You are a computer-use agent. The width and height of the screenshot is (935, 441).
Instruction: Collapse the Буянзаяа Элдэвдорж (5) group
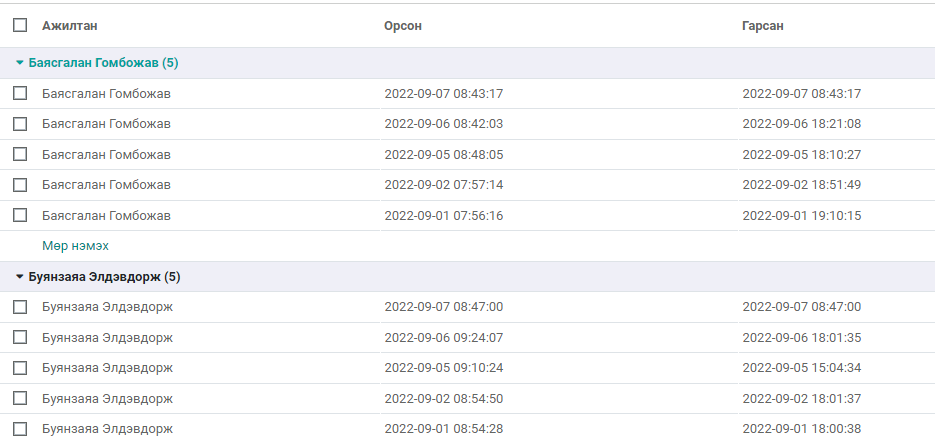point(98,277)
